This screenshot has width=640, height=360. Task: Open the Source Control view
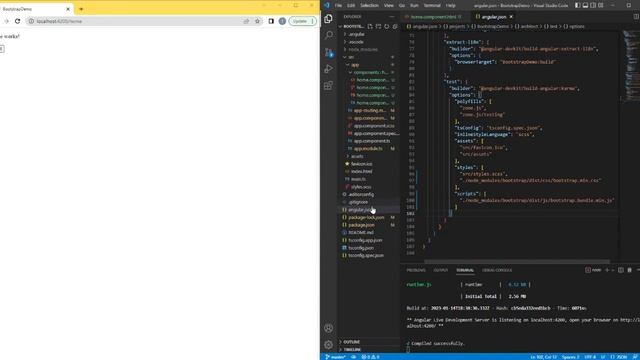[329, 52]
